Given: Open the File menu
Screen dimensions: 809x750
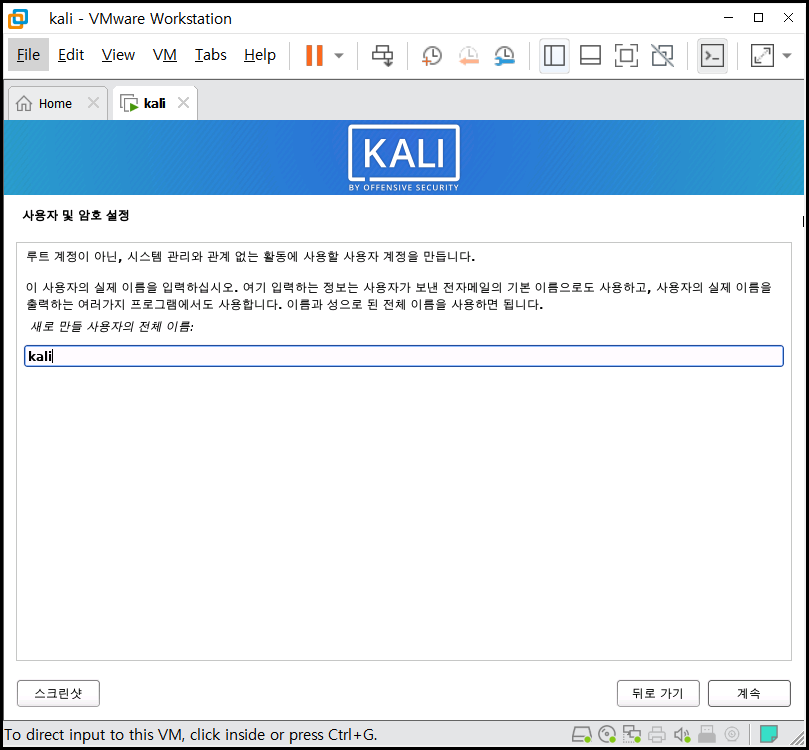Looking at the screenshot, I should tap(28, 55).
